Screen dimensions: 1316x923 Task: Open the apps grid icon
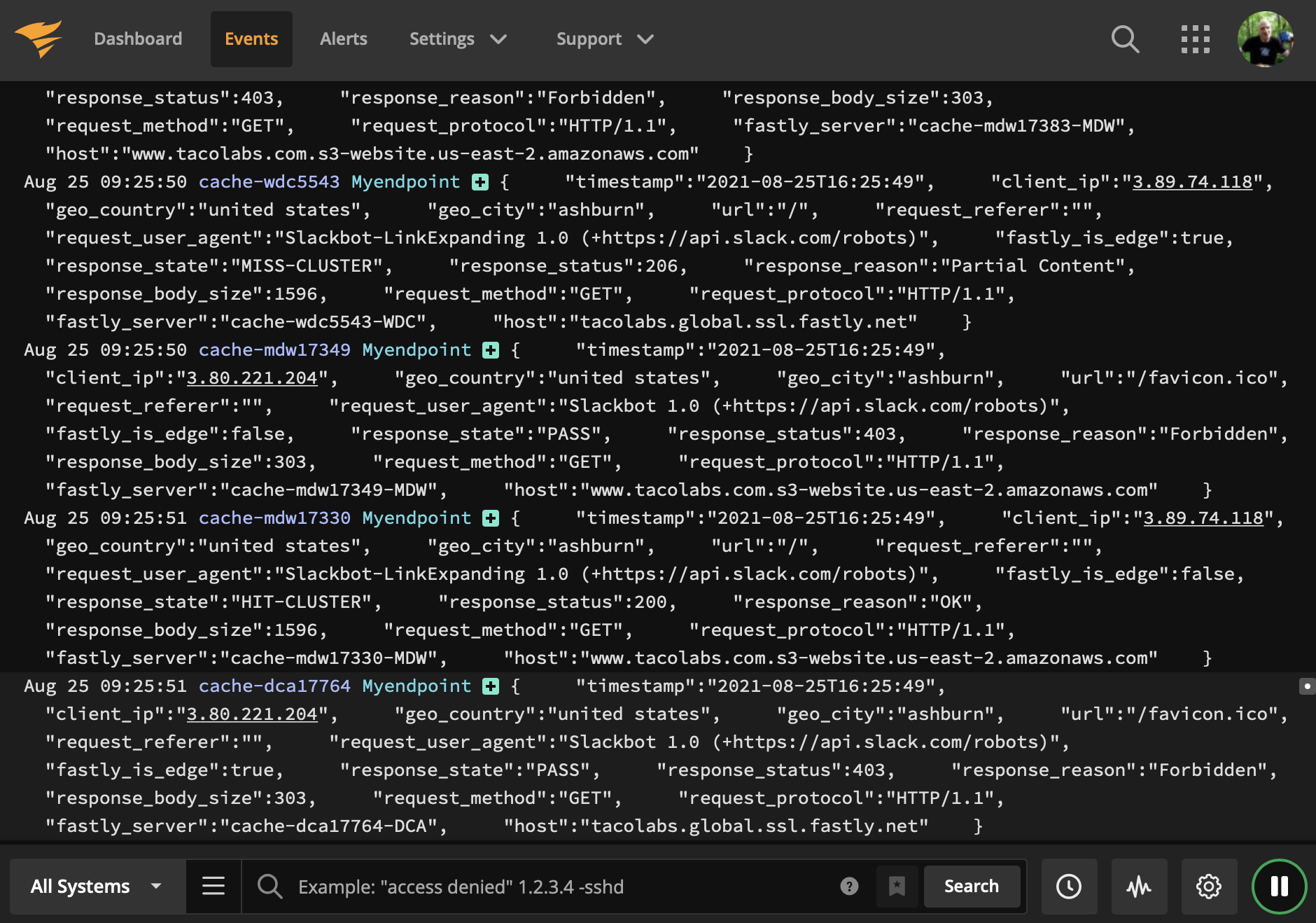(x=1196, y=39)
